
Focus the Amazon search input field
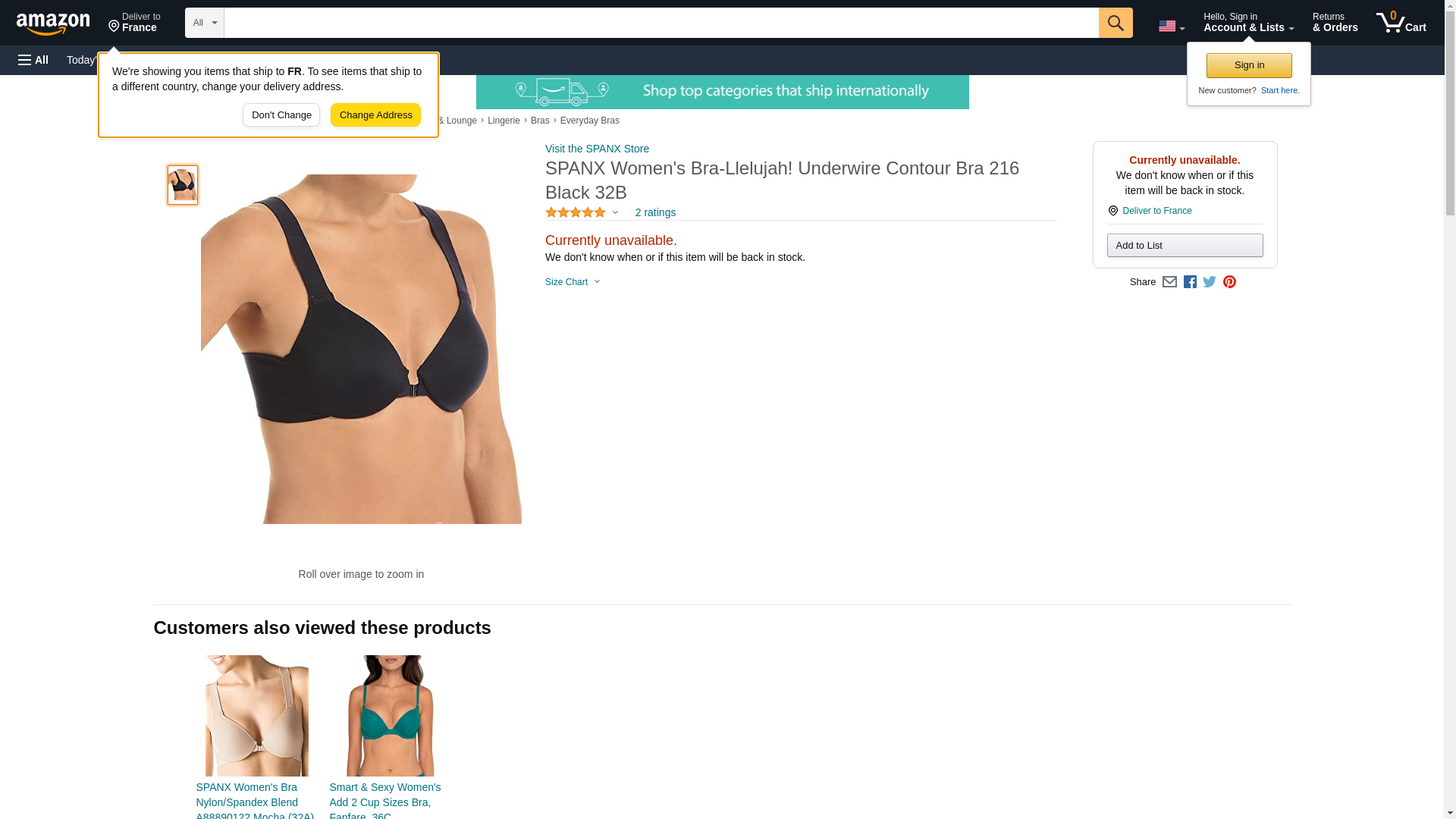[x=661, y=23]
